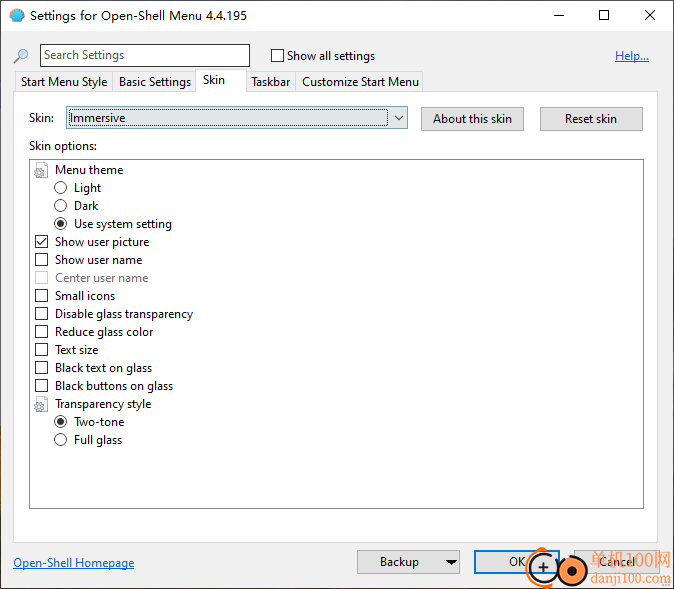Click the Transparency style label
674x589 pixels.
click(x=103, y=404)
